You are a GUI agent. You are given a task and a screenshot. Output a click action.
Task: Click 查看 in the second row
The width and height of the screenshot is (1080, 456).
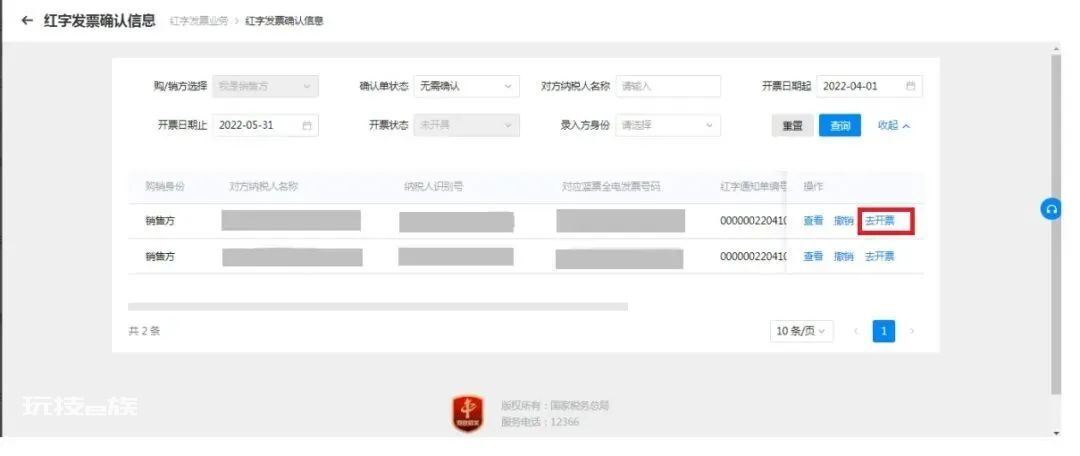coord(813,256)
